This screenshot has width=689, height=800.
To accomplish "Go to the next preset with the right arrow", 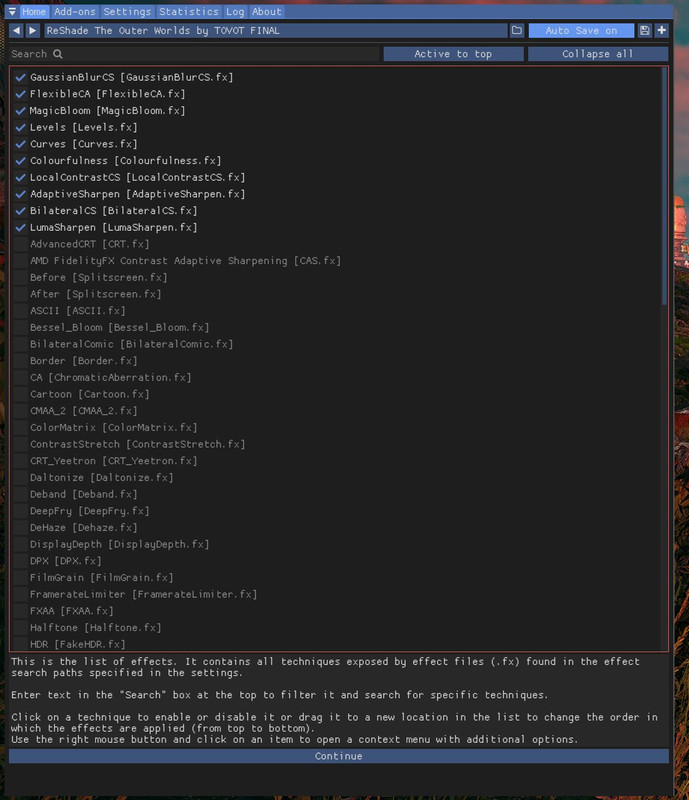I will [33, 31].
